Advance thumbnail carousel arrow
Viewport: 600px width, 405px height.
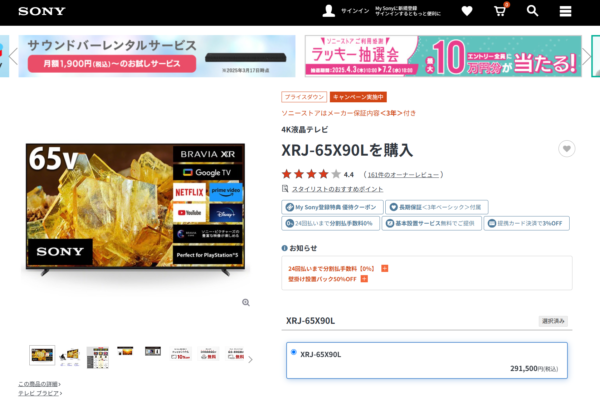pyautogui.click(x=250, y=359)
